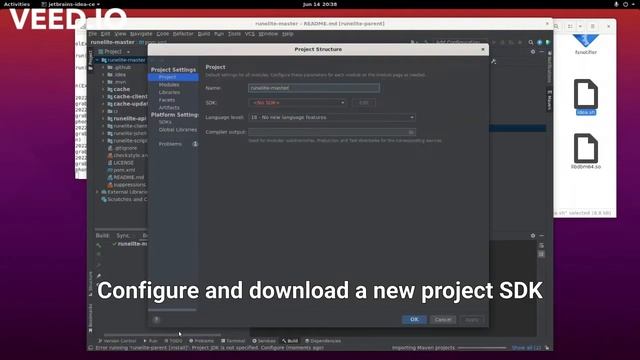Collapse the runelite-master root tree node
This screenshot has width=640, height=360.
point(98,60)
